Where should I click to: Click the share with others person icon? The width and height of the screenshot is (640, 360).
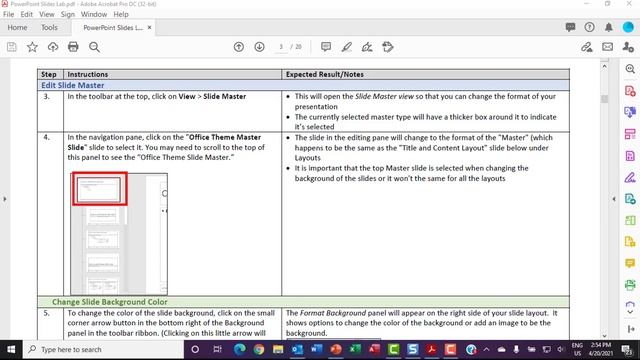point(628,47)
